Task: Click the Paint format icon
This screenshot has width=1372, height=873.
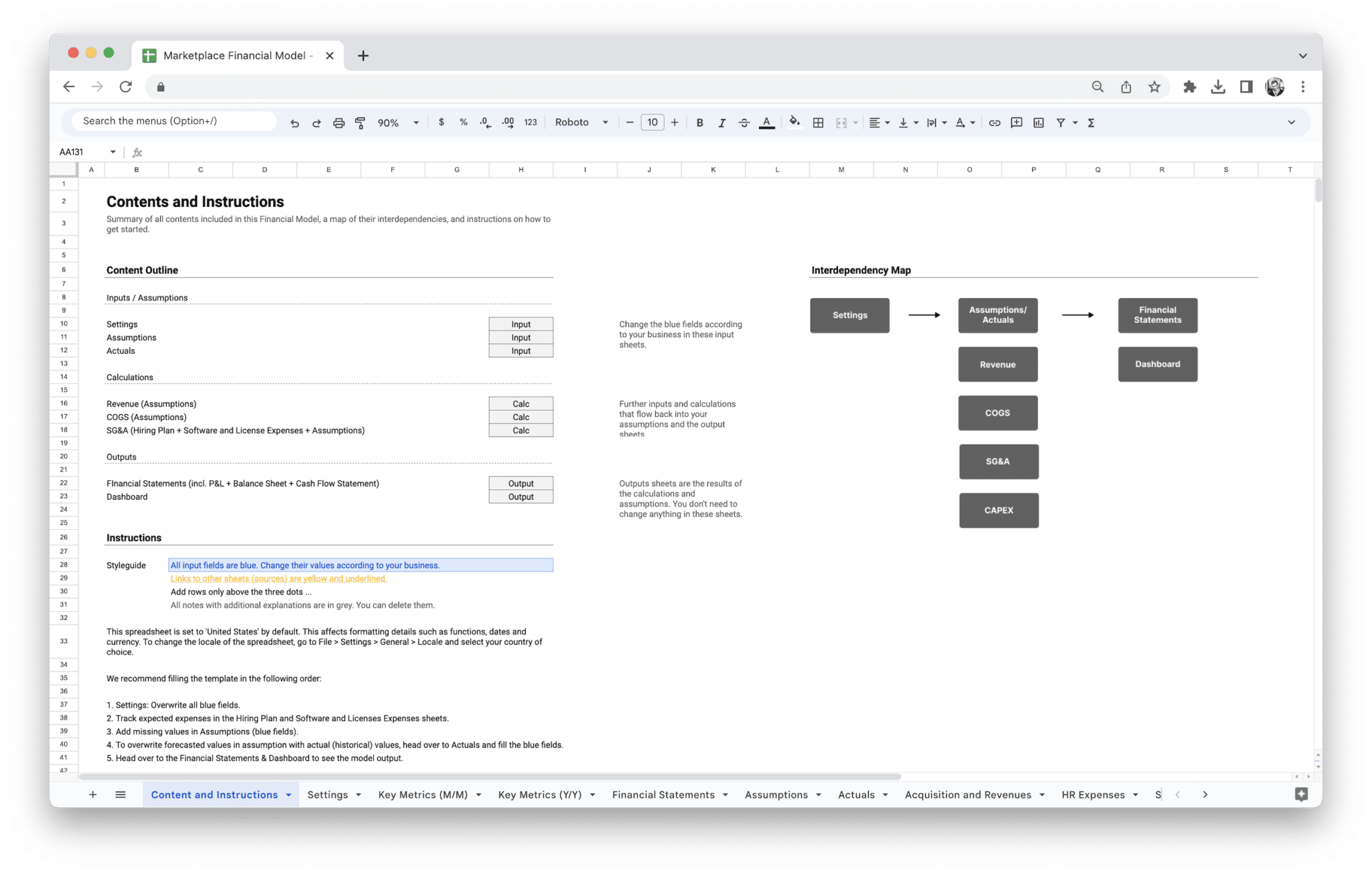Action: click(x=360, y=122)
